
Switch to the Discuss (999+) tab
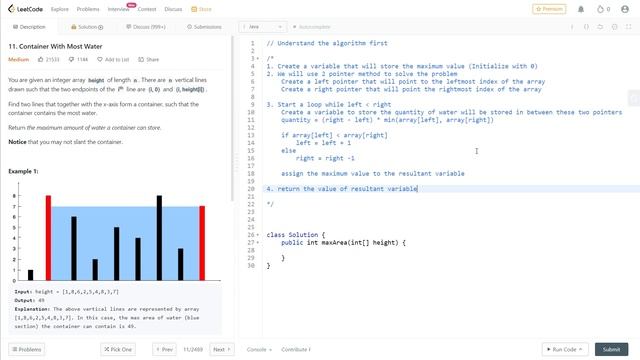click(146, 27)
